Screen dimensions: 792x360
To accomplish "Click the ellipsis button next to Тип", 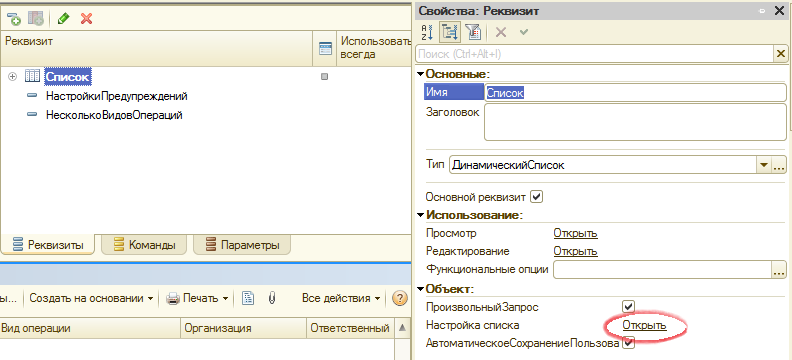I will click(778, 165).
